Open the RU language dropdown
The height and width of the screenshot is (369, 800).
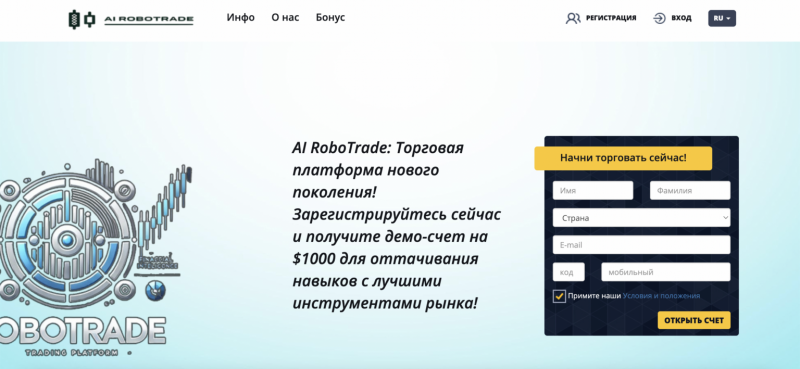(x=722, y=18)
